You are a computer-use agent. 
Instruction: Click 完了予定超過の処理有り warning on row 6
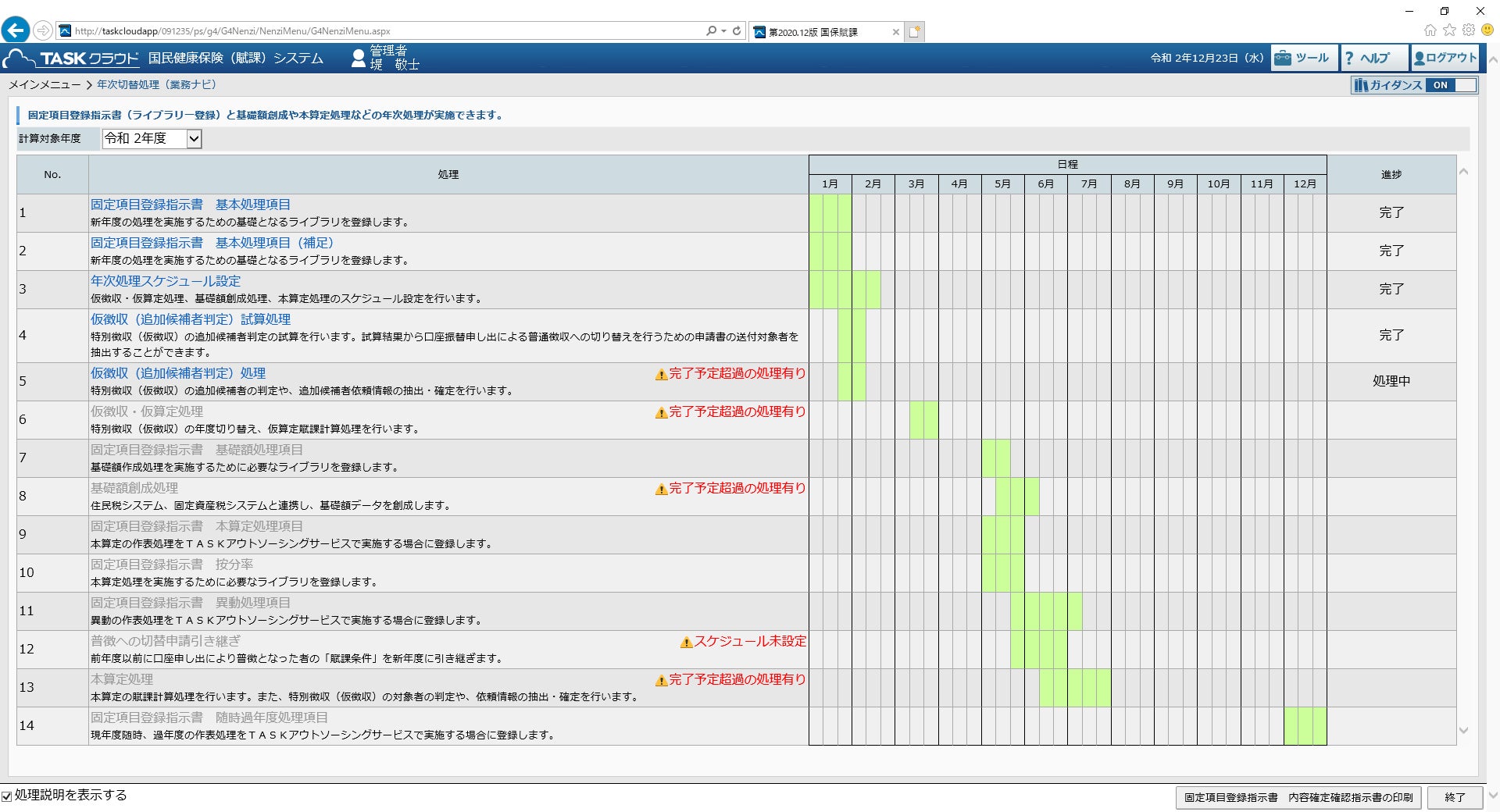pos(737,411)
